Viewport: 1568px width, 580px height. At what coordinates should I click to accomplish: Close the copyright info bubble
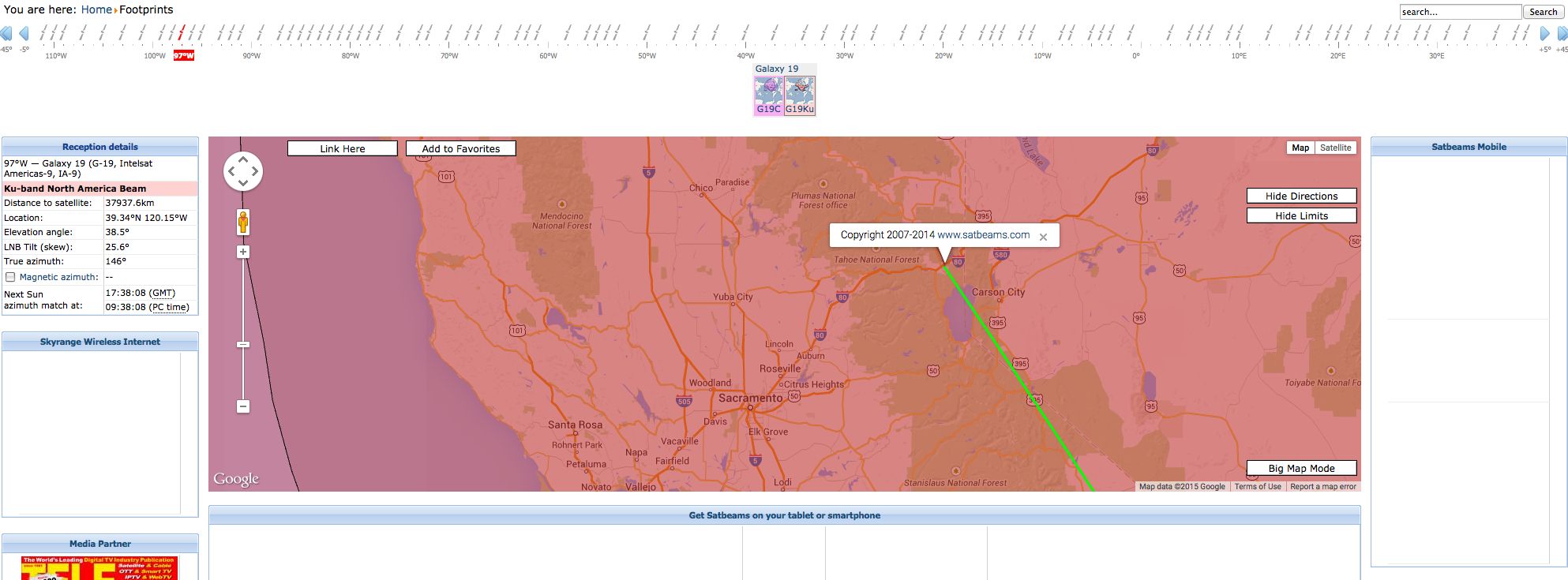(x=1043, y=237)
